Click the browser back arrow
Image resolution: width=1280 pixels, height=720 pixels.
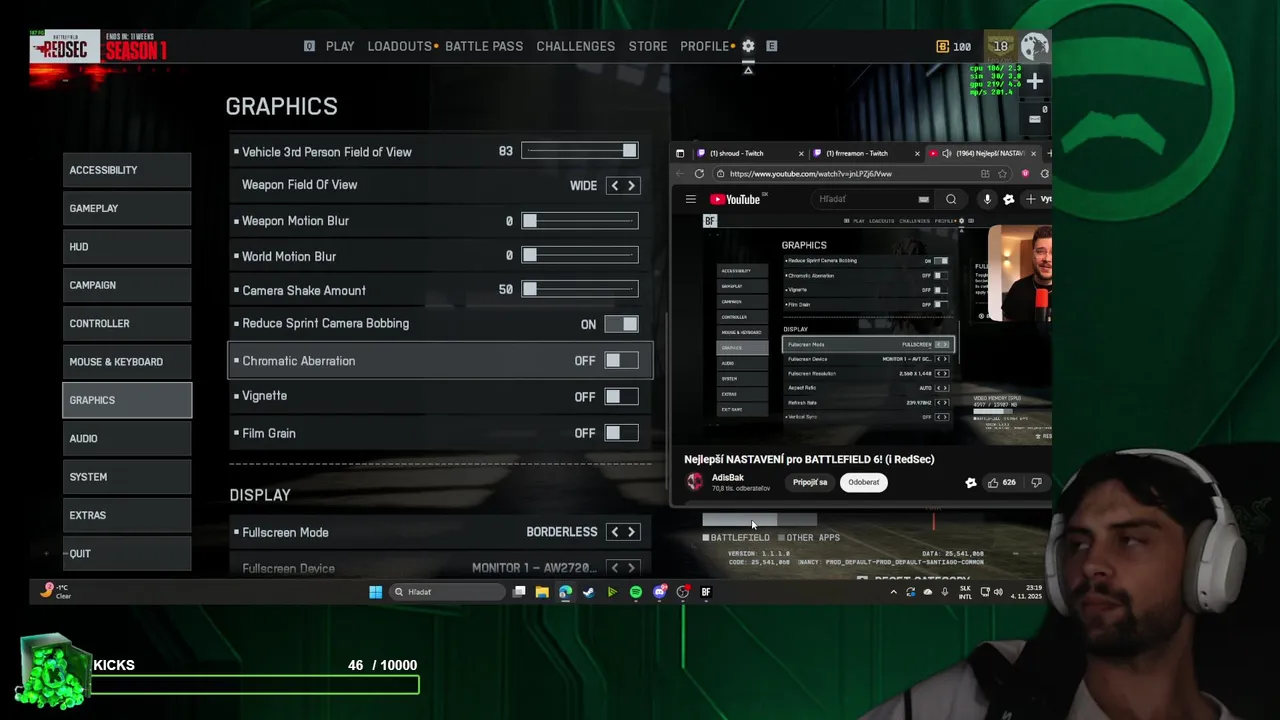coord(681,174)
